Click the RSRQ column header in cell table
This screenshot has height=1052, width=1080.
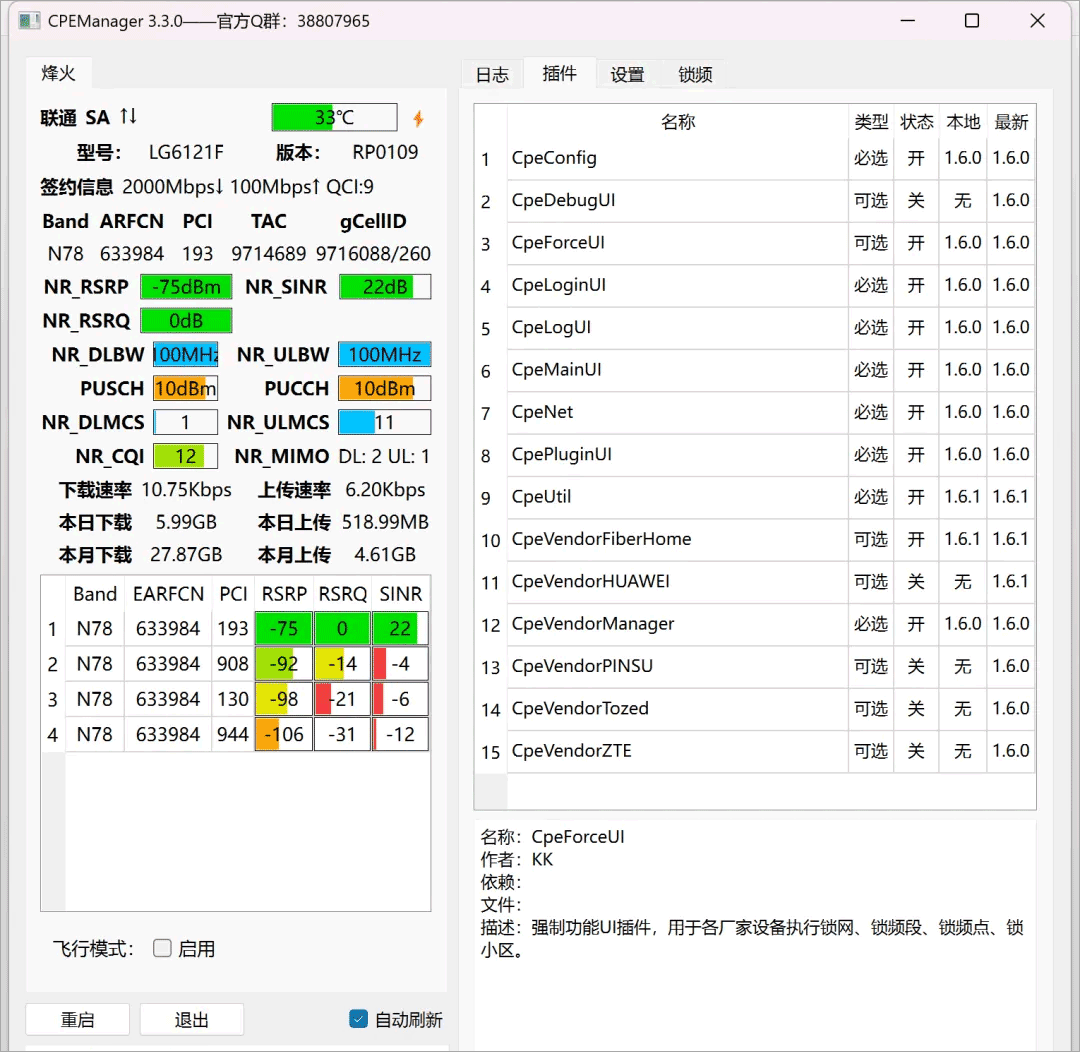click(x=342, y=594)
